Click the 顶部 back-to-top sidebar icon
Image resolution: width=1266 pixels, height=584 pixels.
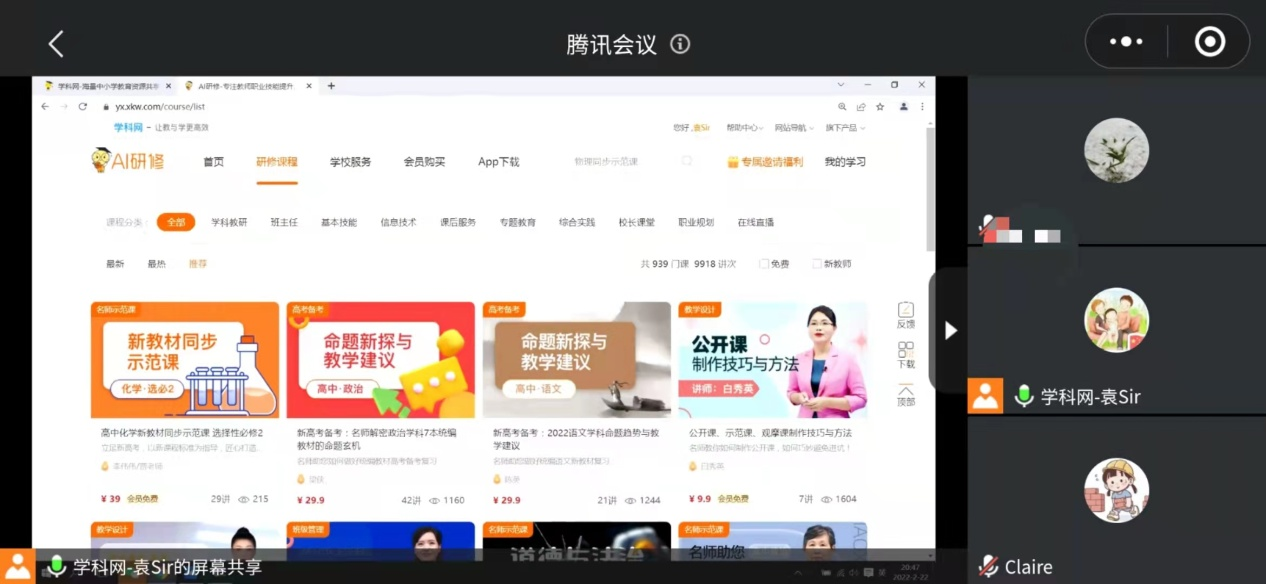[x=906, y=395]
